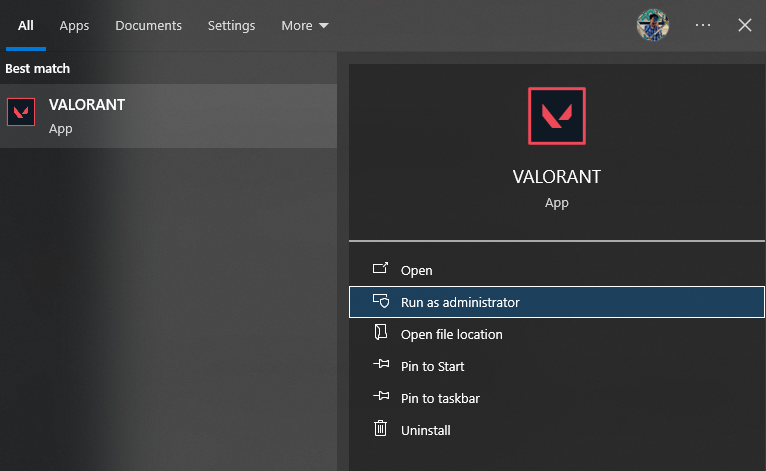Click the Open file location icon
Viewport: 766px width, 471px height.
coord(380,334)
